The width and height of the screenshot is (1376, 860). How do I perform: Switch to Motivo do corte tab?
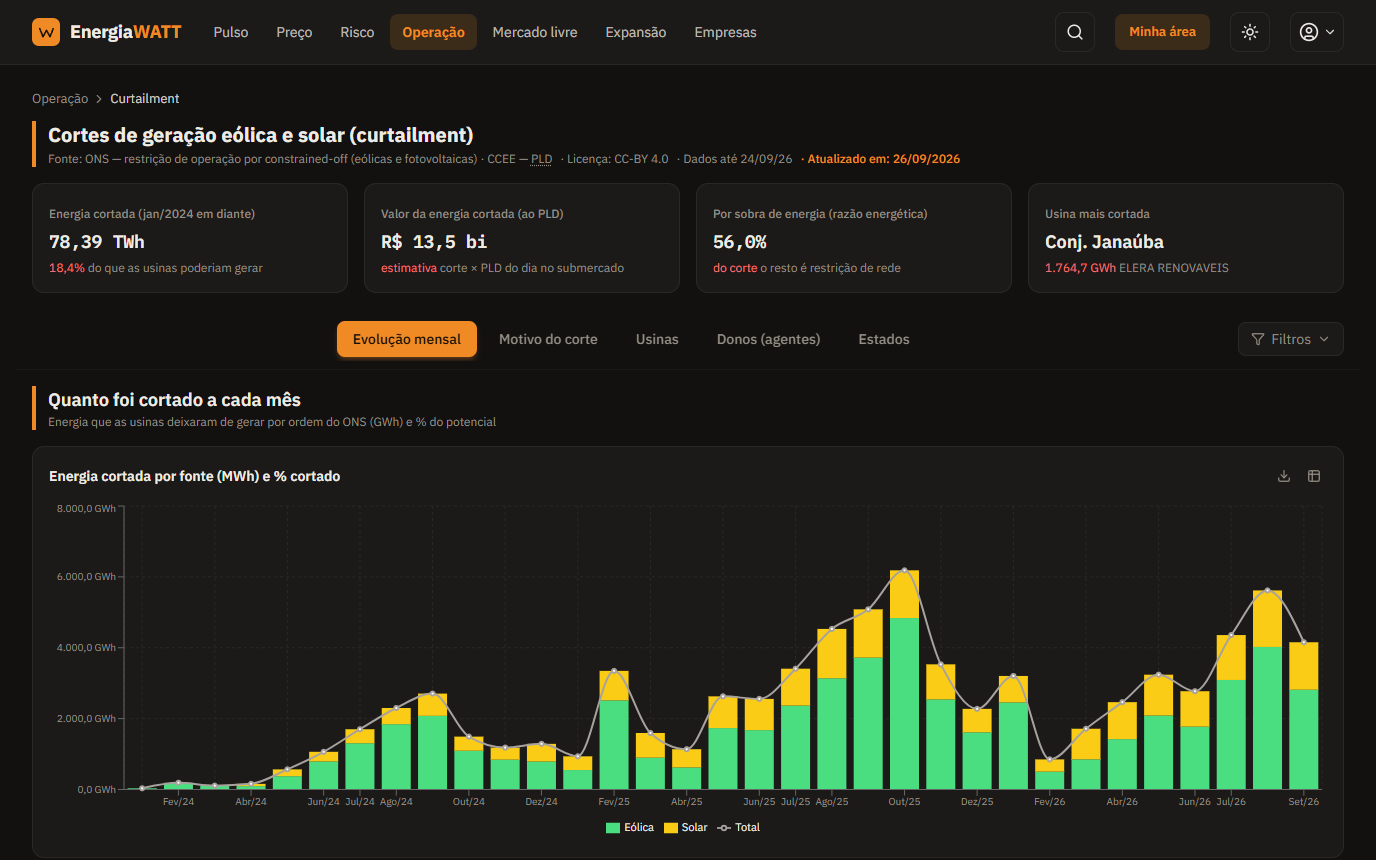548,339
